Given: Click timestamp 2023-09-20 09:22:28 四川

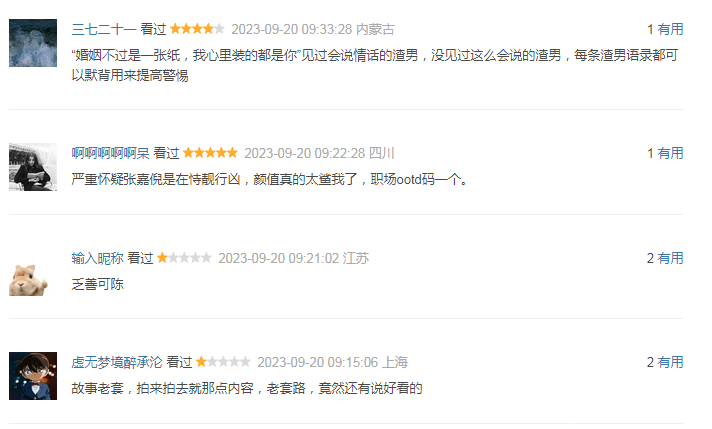Looking at the screenshot, I should click(x=319, y=153).
